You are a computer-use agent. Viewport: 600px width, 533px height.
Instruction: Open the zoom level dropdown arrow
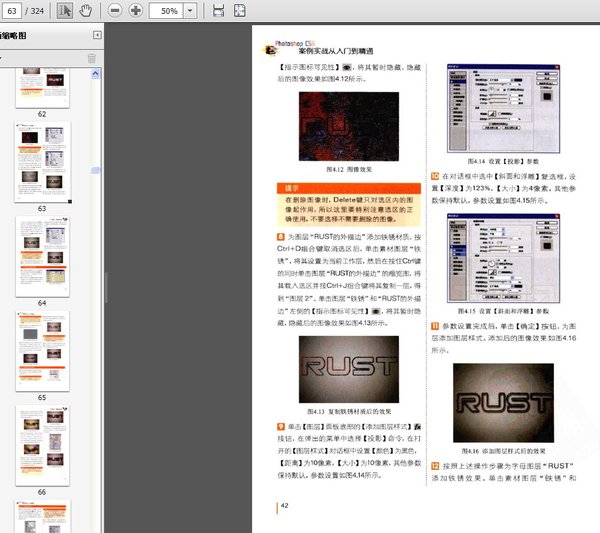tap(190, 11)
